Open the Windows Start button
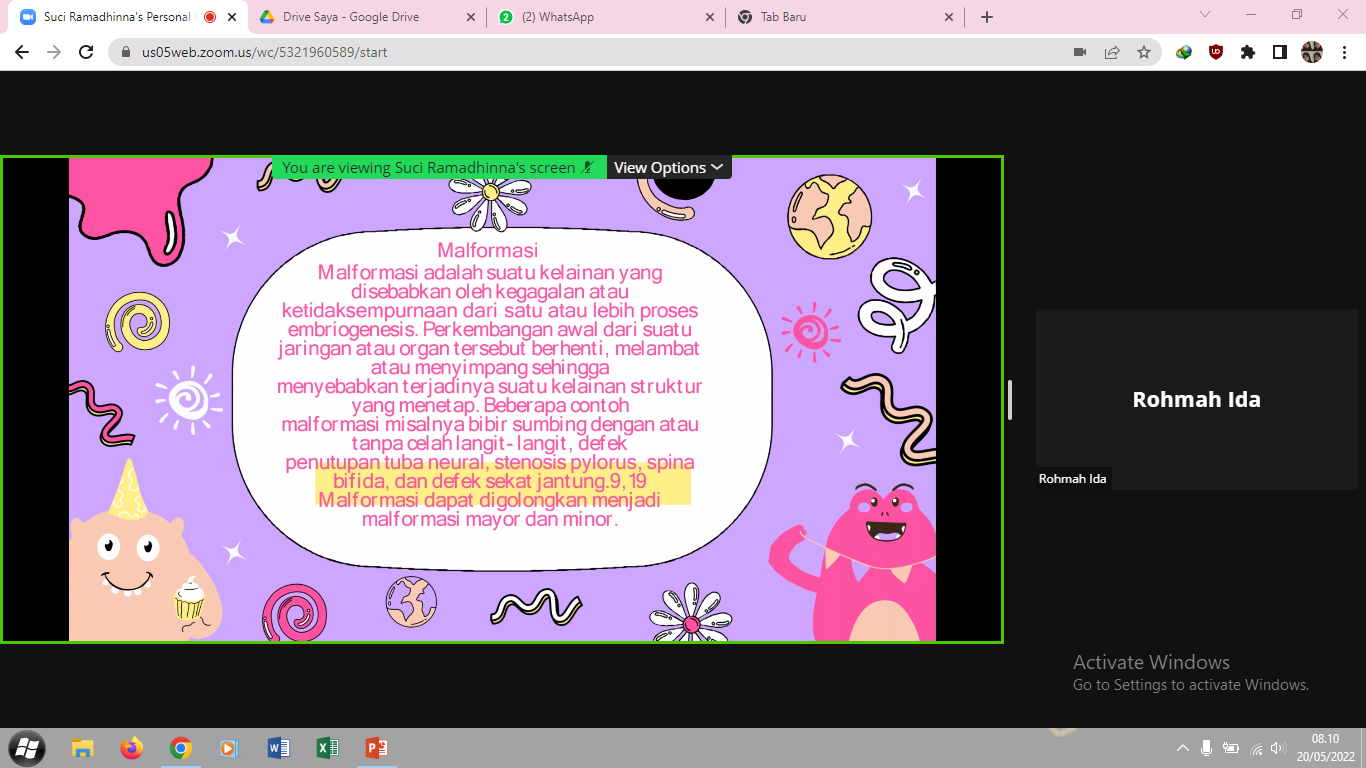The height and width of the screenshot is (768, 1366). coord(27,748)
